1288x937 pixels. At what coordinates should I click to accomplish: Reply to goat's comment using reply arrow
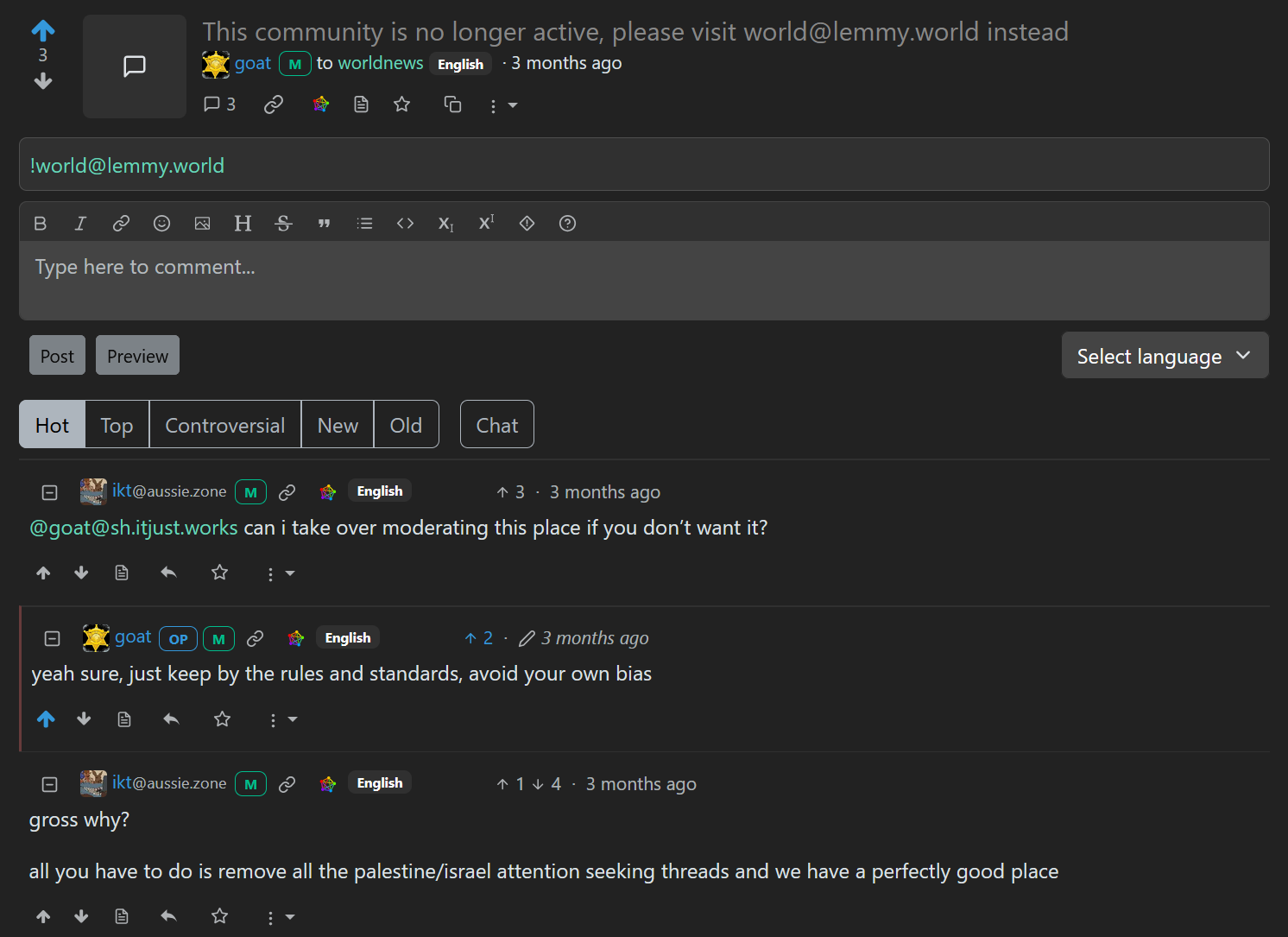point(171,719)
